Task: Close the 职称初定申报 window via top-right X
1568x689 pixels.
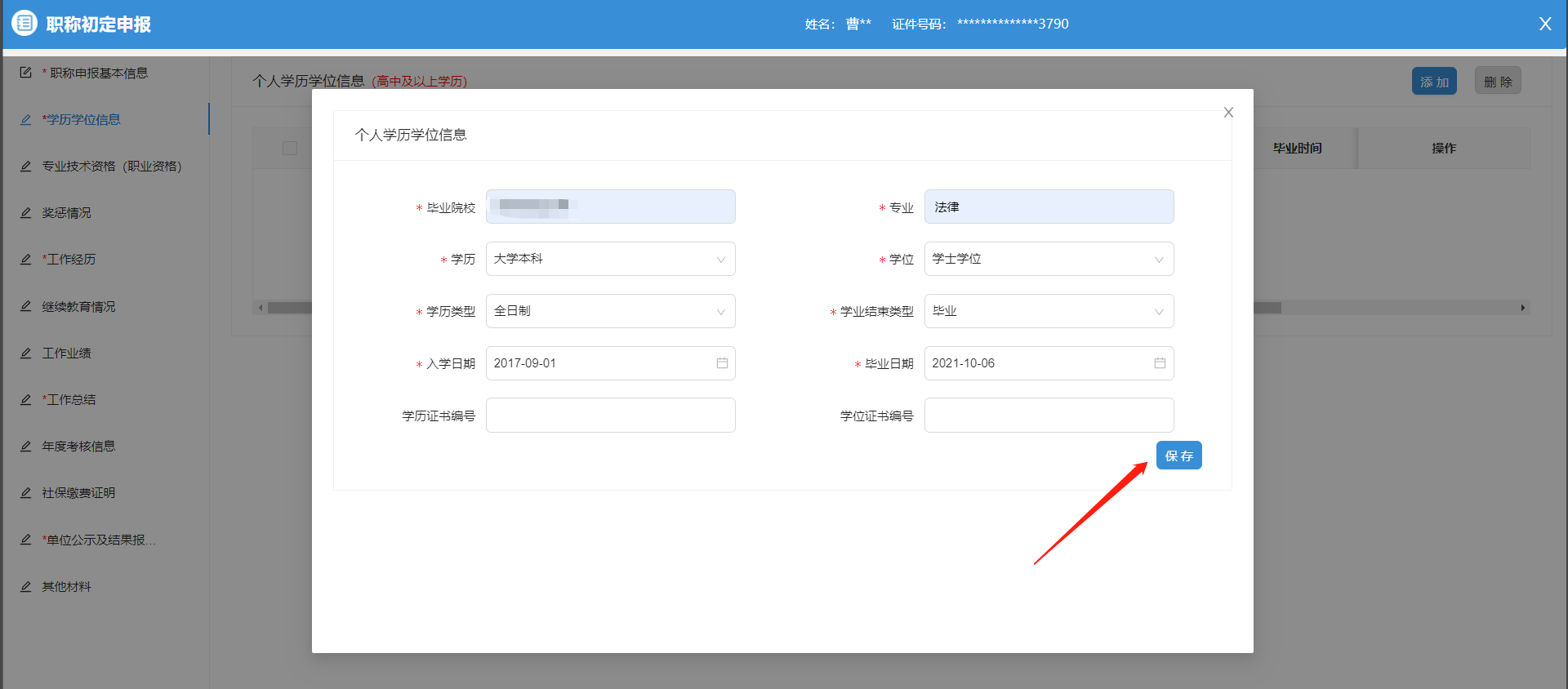Action: coord(1545,24)
